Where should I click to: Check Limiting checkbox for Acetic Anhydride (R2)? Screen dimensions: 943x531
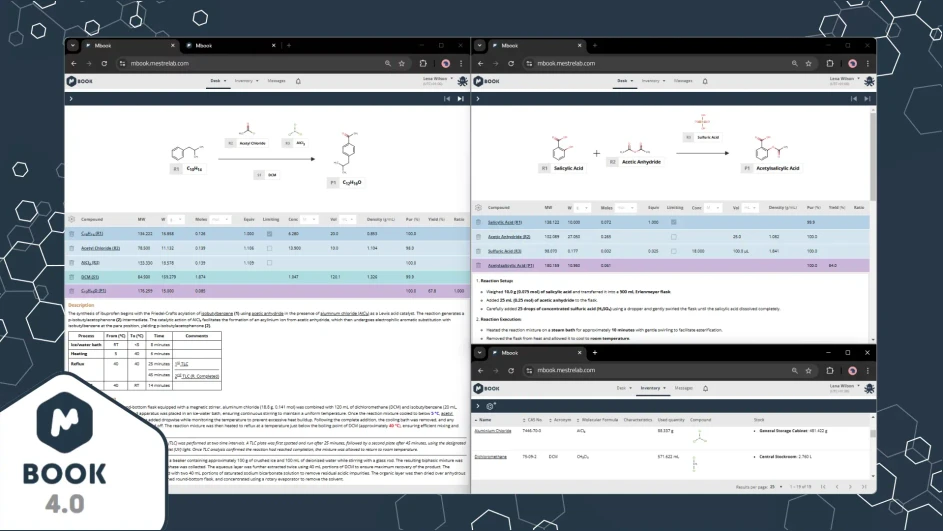pos(674,237)
